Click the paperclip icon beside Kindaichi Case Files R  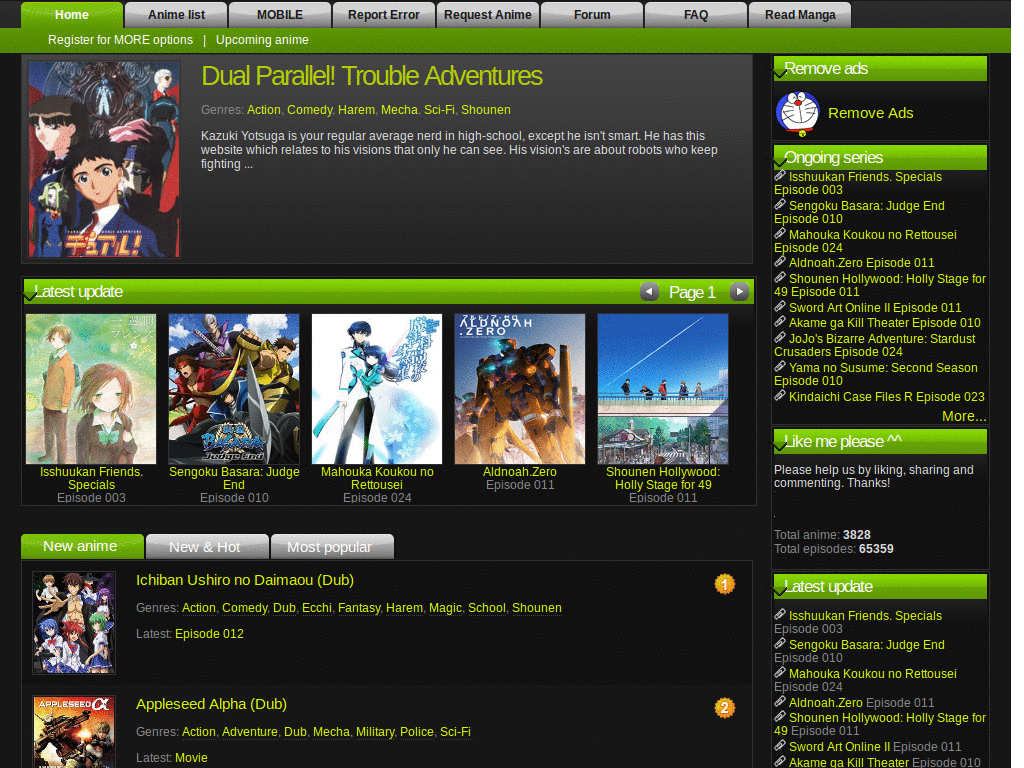tap(779, 396)
